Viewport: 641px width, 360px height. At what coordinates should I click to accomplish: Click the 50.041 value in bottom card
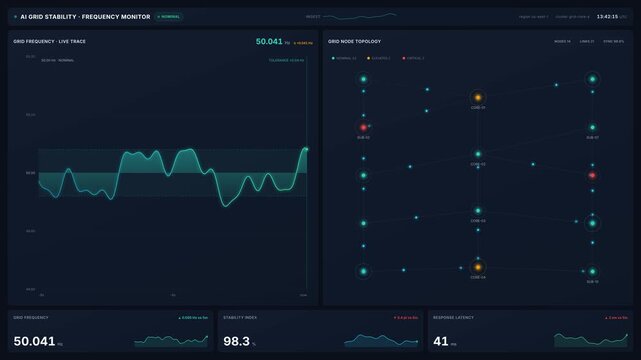pos(34,341)
